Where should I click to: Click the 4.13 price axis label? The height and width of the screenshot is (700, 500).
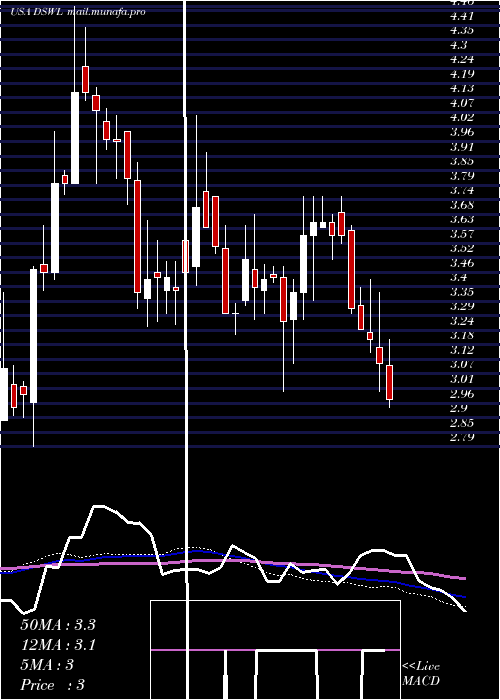click(x=462, y=89)
